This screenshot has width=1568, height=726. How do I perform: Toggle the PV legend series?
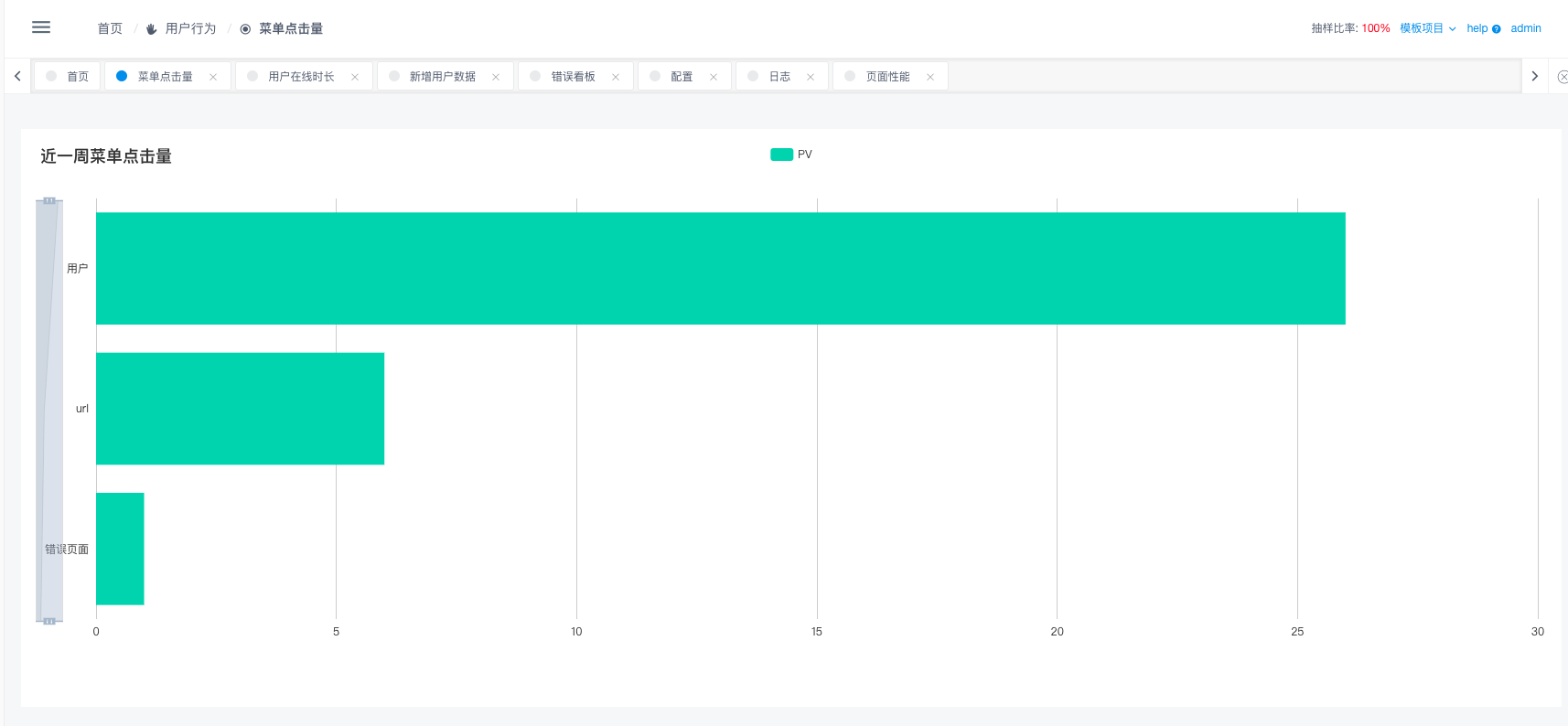click(x=781, y=155)
